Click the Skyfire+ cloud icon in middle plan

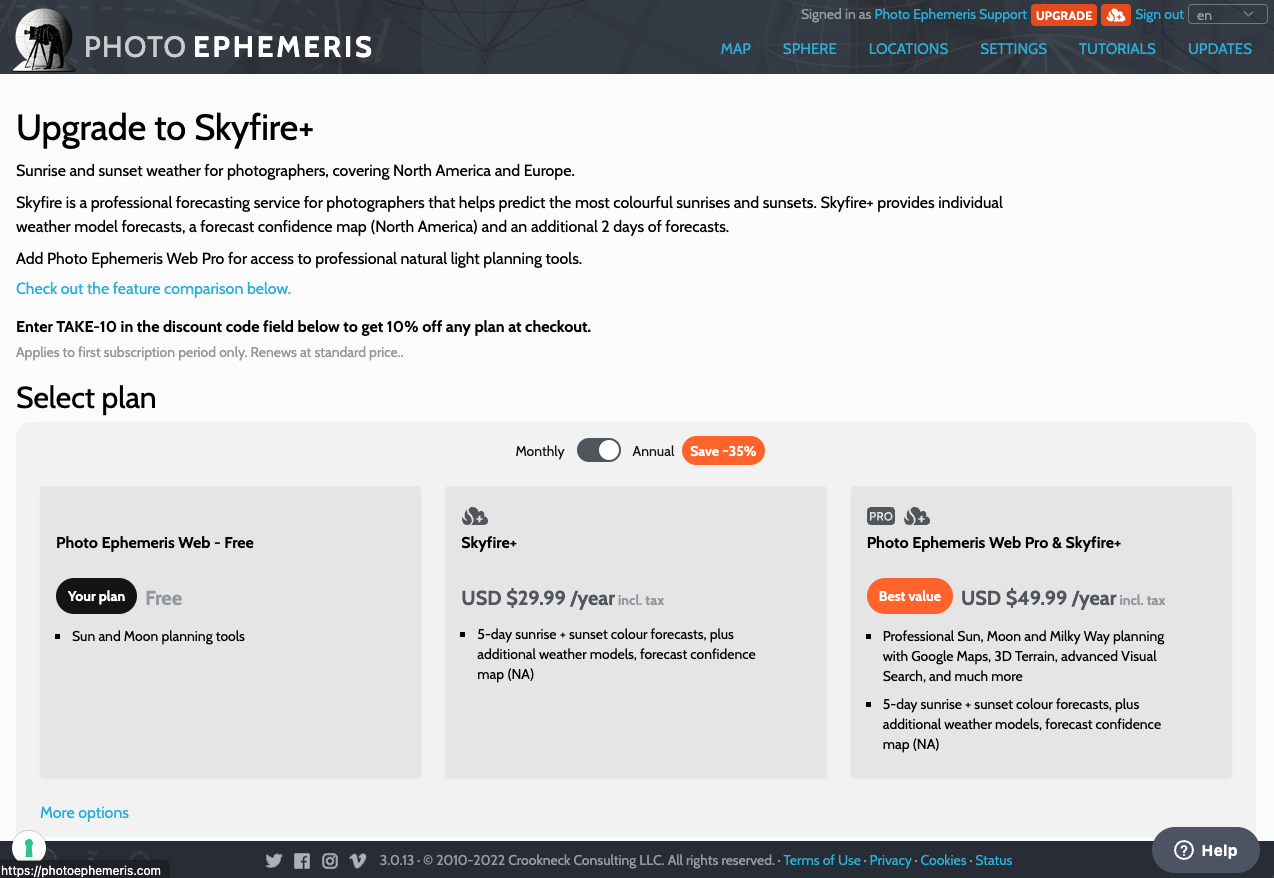coord(474,516)
